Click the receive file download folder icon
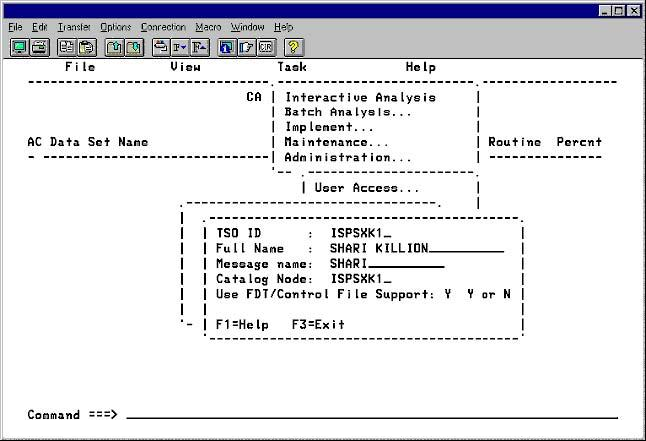The image size is (646, 441). click(x=134, y=47)
